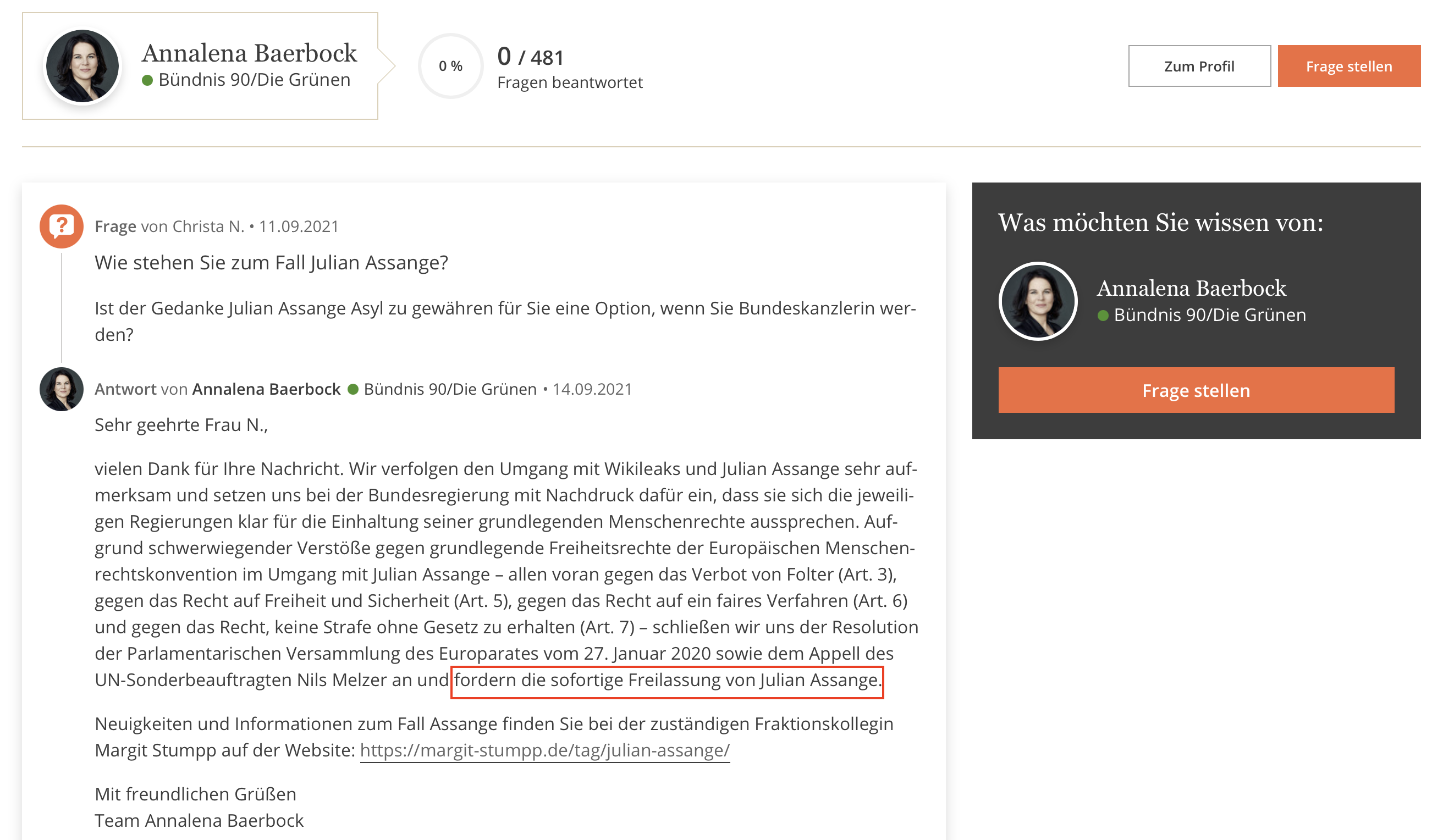Click the '0 / 481' answered count
This screenshot has width=1432, height=840.
(x=530, y=56)
